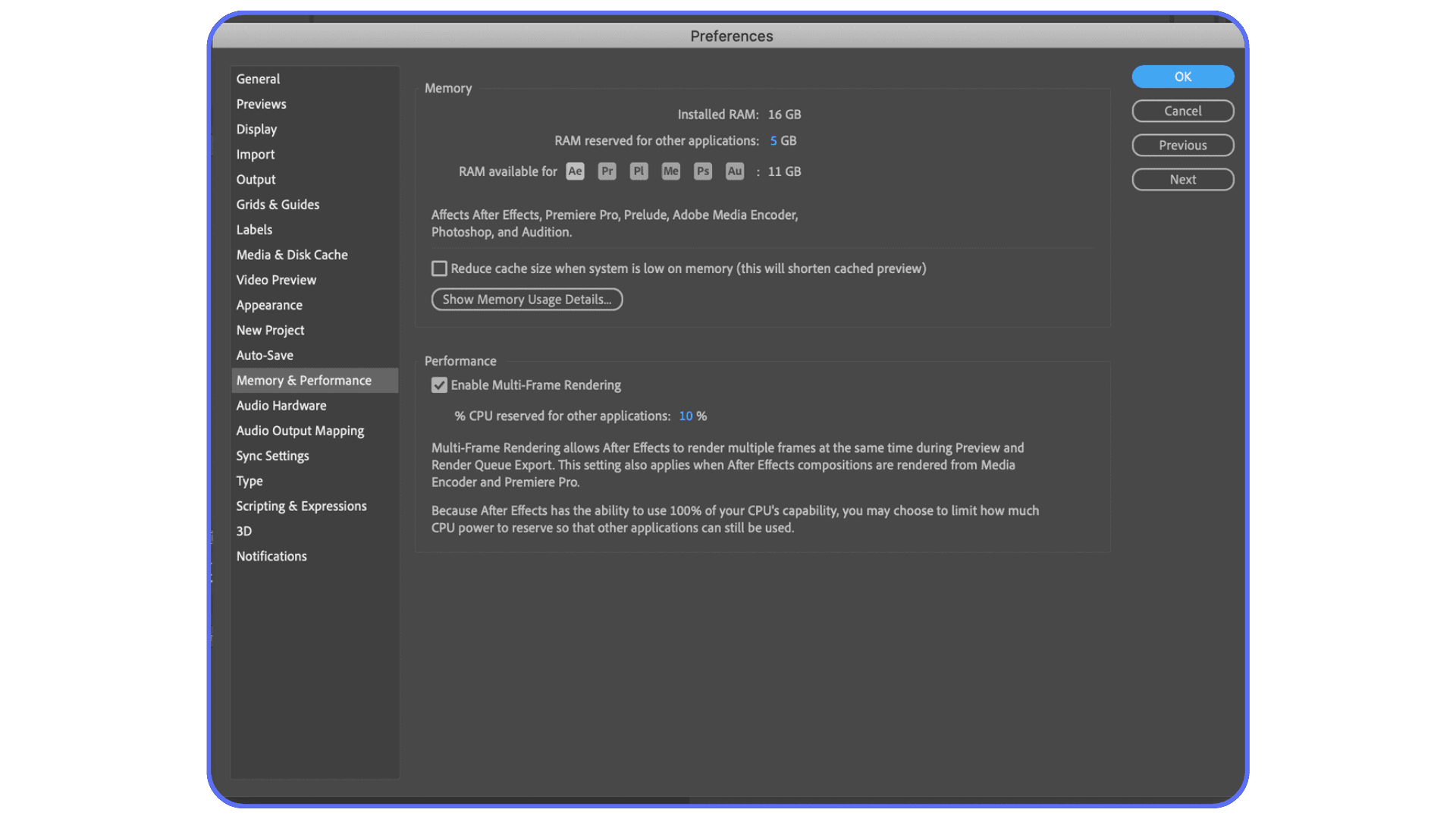Image resolution: width=1456 pixels, height=819 pixels.
Task: Select the Media Encoder (Me) app icon
Action: coord(670,171)
